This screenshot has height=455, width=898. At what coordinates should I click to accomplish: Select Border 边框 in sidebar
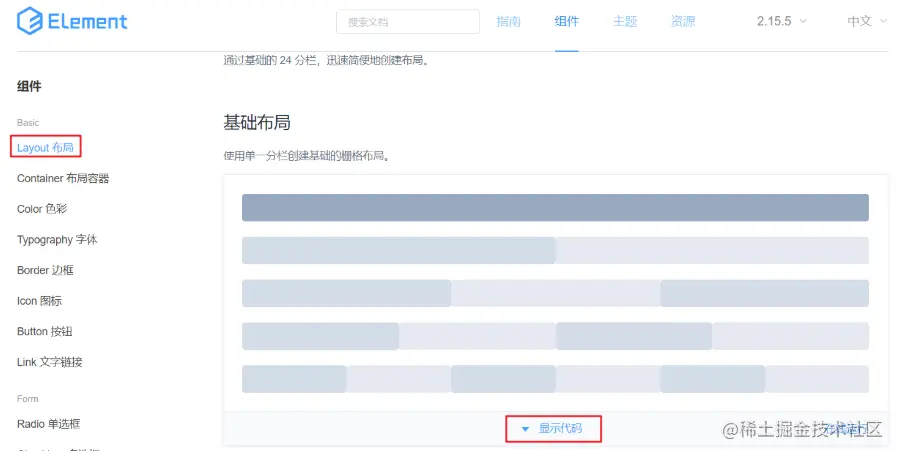coord(45,270)
